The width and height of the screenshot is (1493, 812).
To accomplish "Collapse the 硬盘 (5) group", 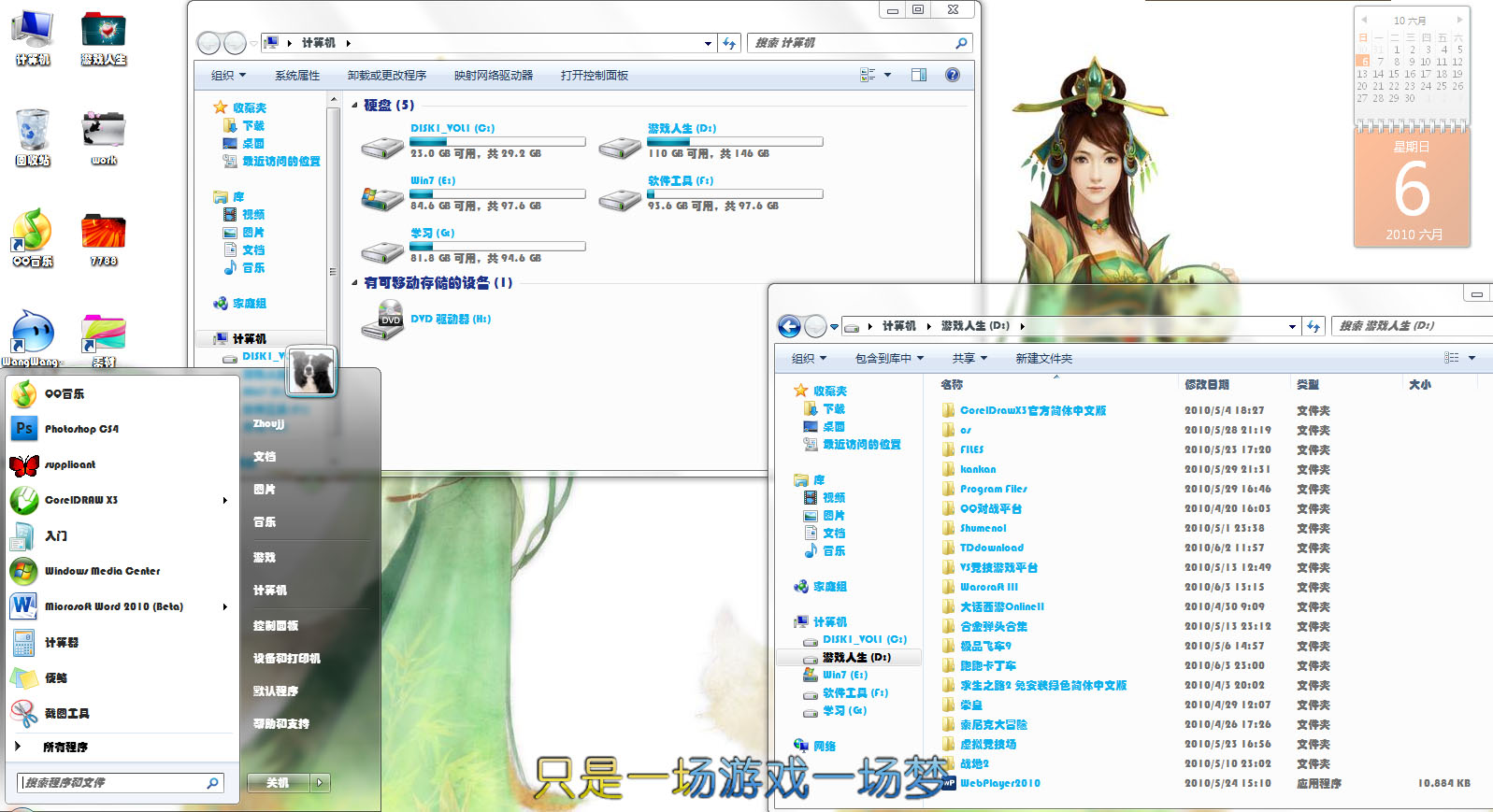I will 355,106.
